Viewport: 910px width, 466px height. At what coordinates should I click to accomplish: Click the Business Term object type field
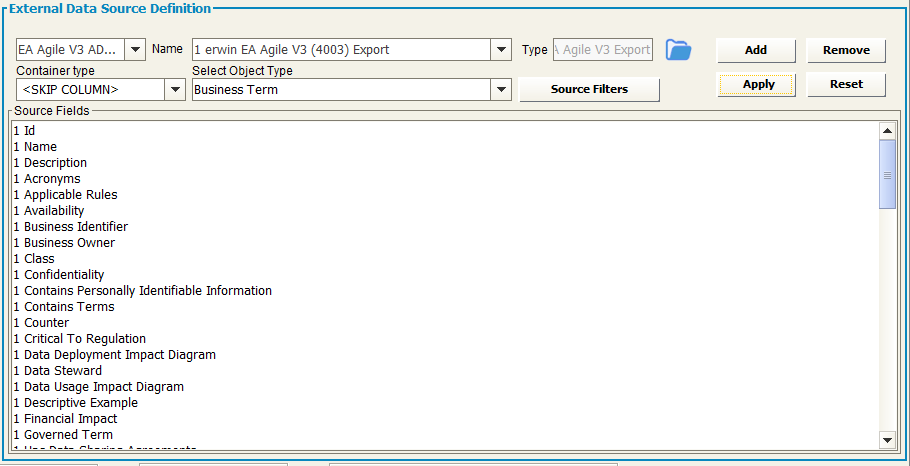click(x=341, y=90)
